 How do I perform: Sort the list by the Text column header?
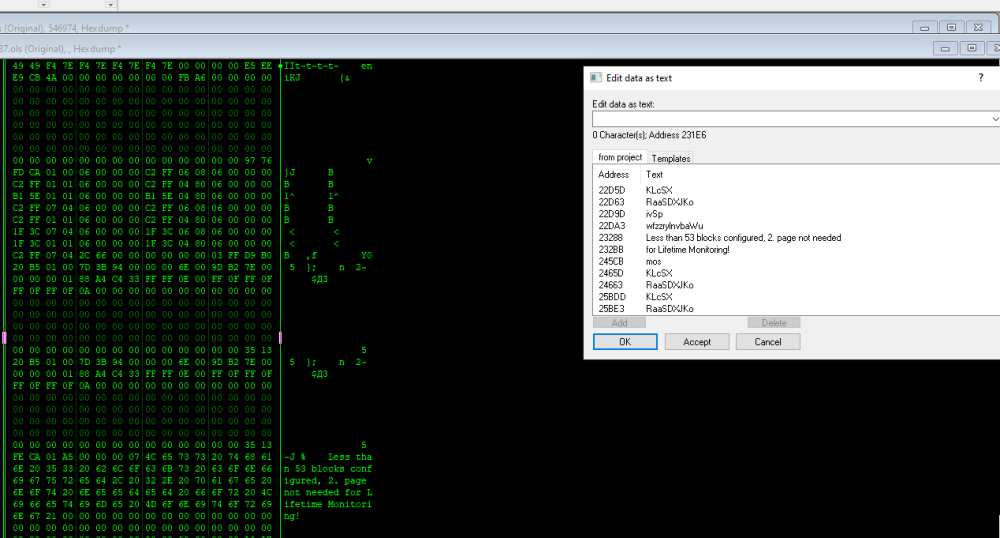click(x=654, y=175)
